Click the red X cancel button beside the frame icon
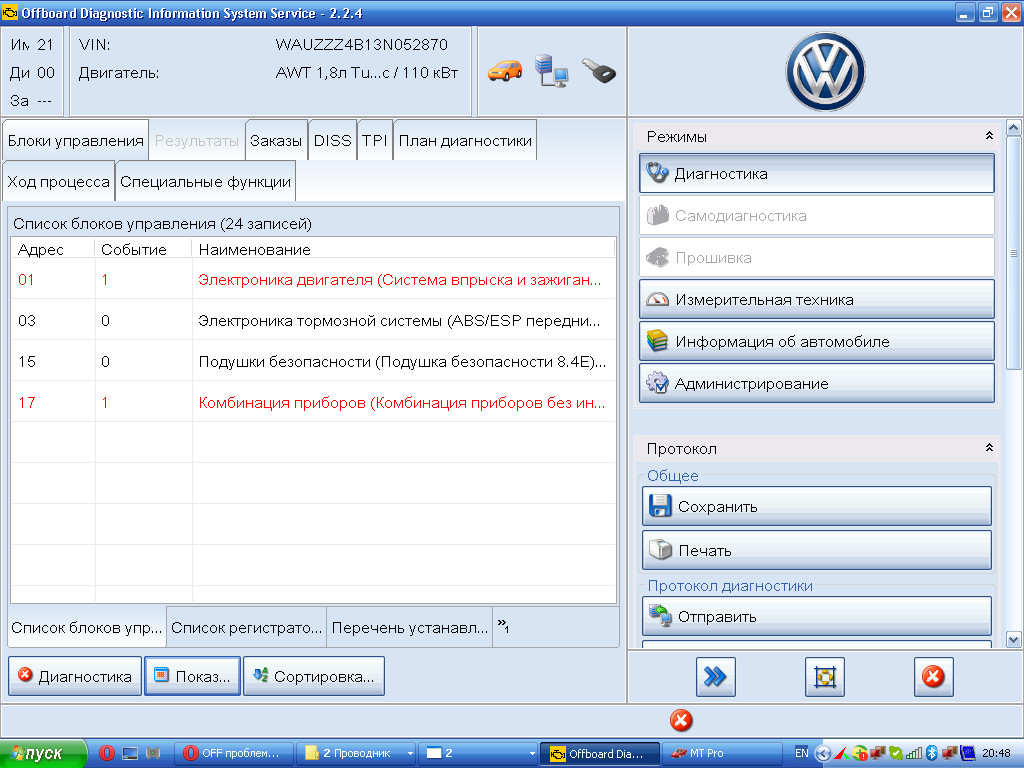The height and width of the screenshot is (768, 1024). pos(933,677)
